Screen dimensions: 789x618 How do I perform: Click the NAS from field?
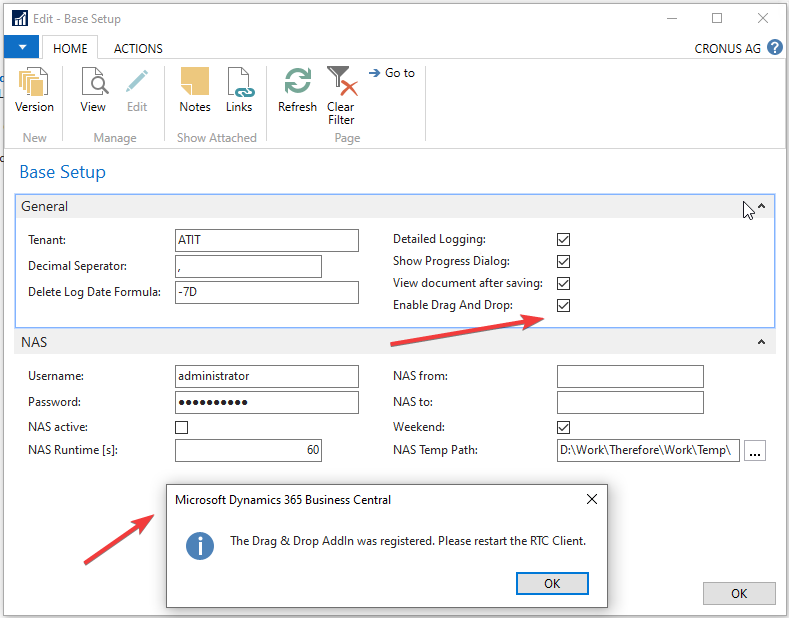pyautogui.click(x=630, y=376)
